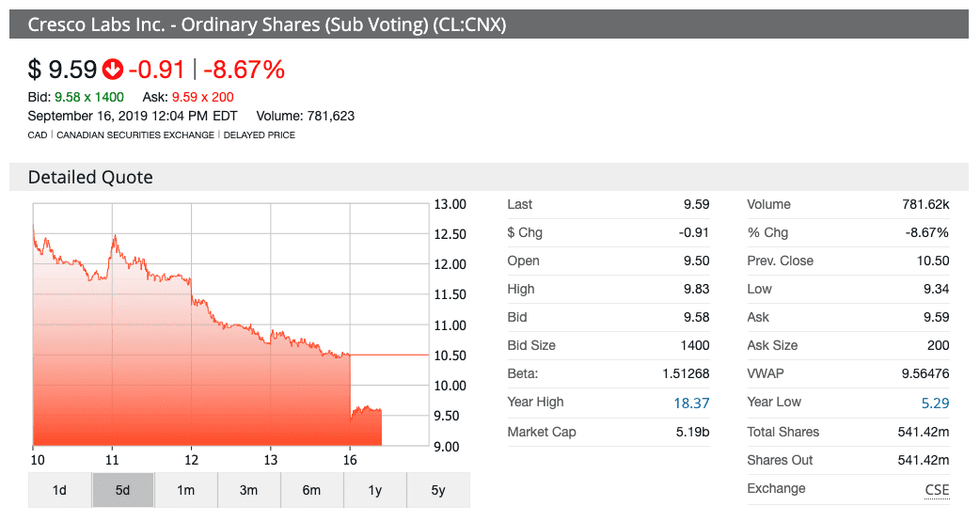980x522 pixels.
Task: Show the 1m chart period
Action: click(x=185, y=490)
